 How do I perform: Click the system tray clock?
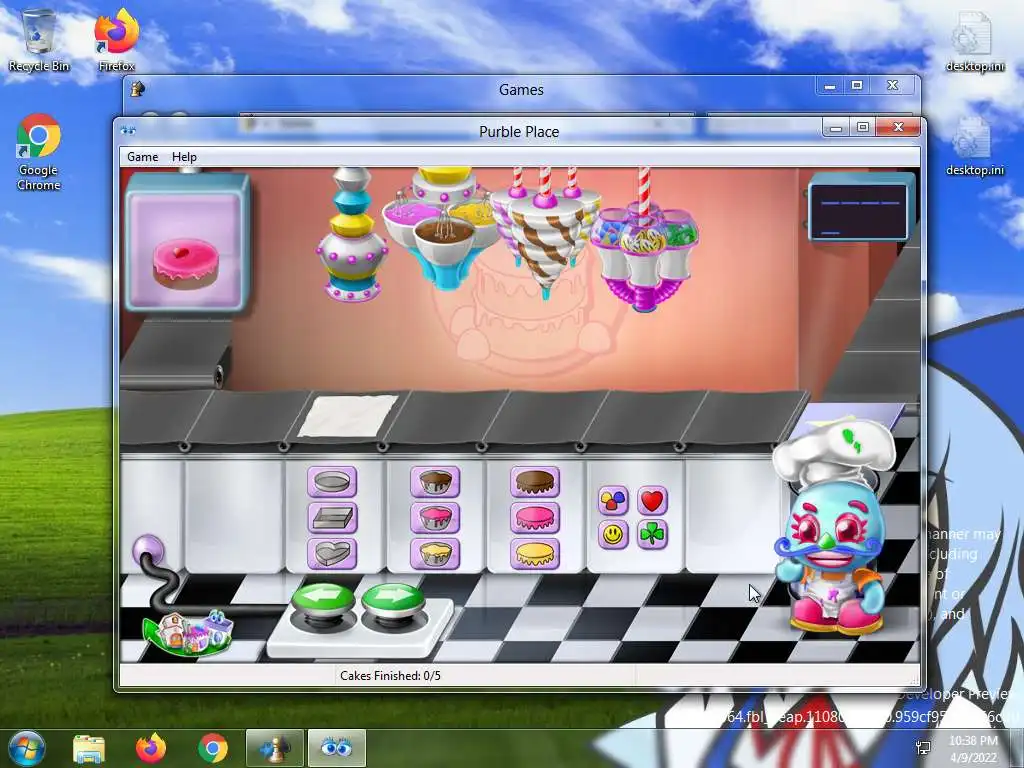pyautogui.click(x=973, y=749)
